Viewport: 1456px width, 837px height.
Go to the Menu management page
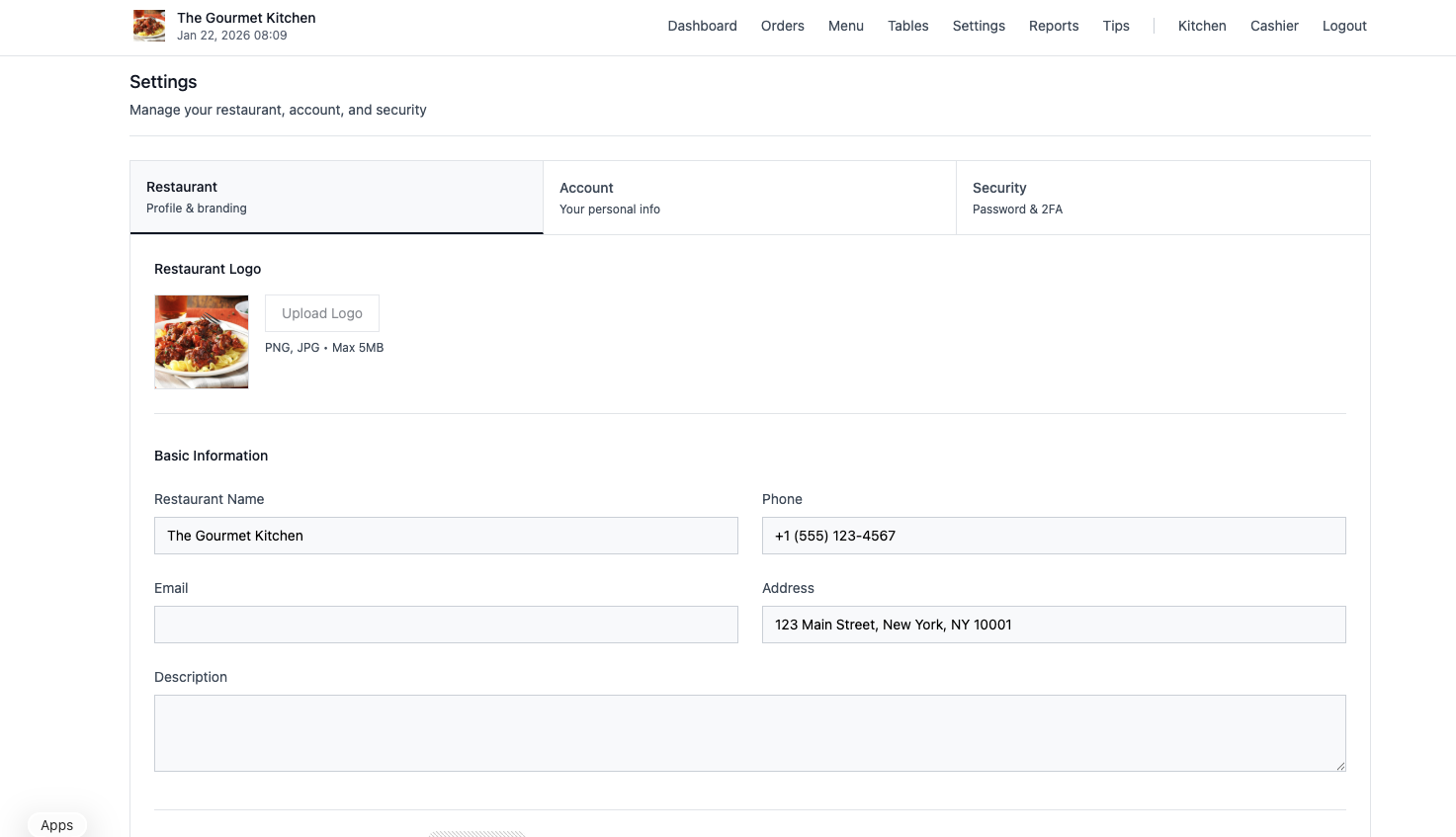tap(845, 26)
